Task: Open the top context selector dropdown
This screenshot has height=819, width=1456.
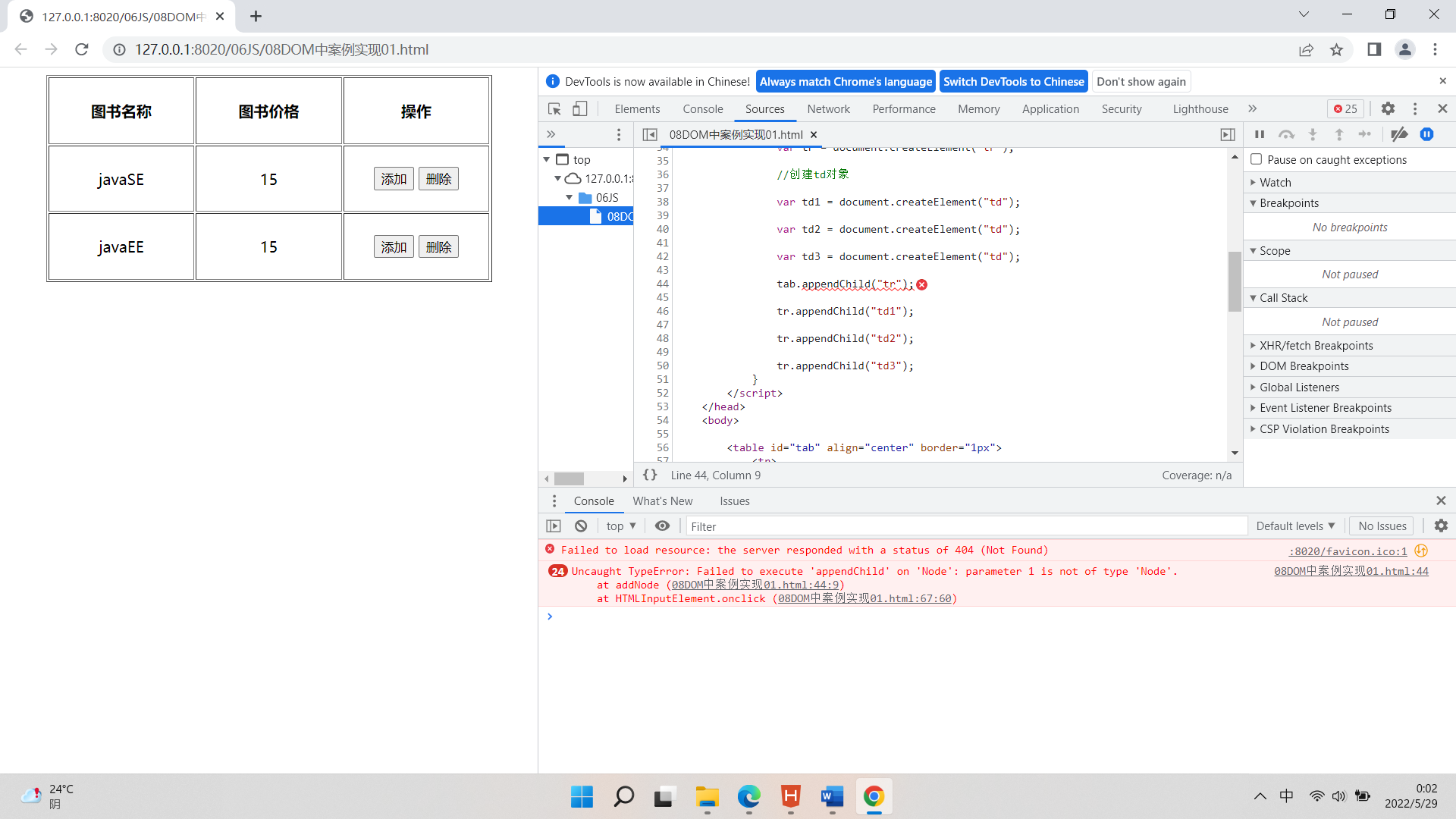Action: 621,526
